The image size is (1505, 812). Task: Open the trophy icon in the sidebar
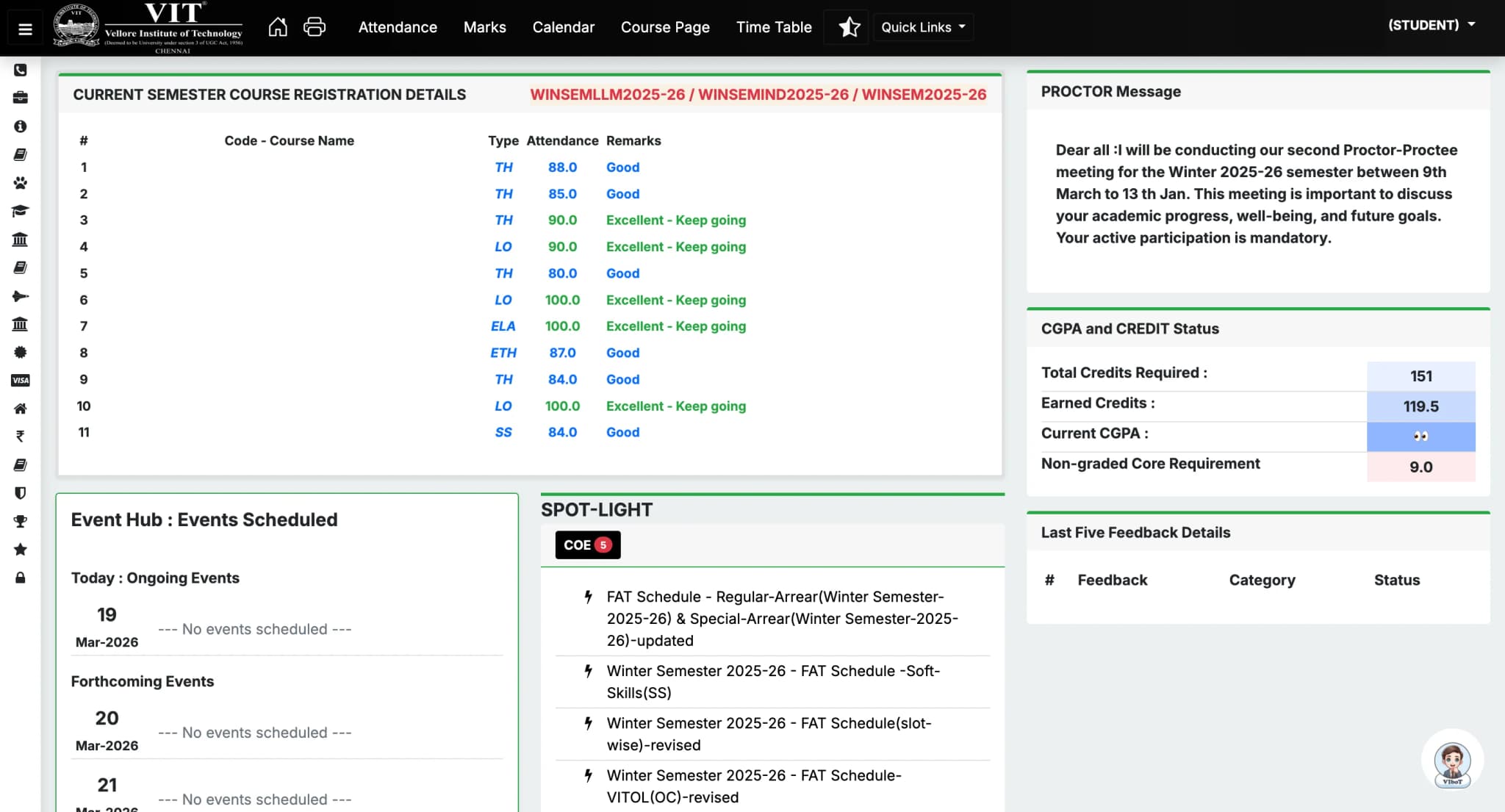21,521
